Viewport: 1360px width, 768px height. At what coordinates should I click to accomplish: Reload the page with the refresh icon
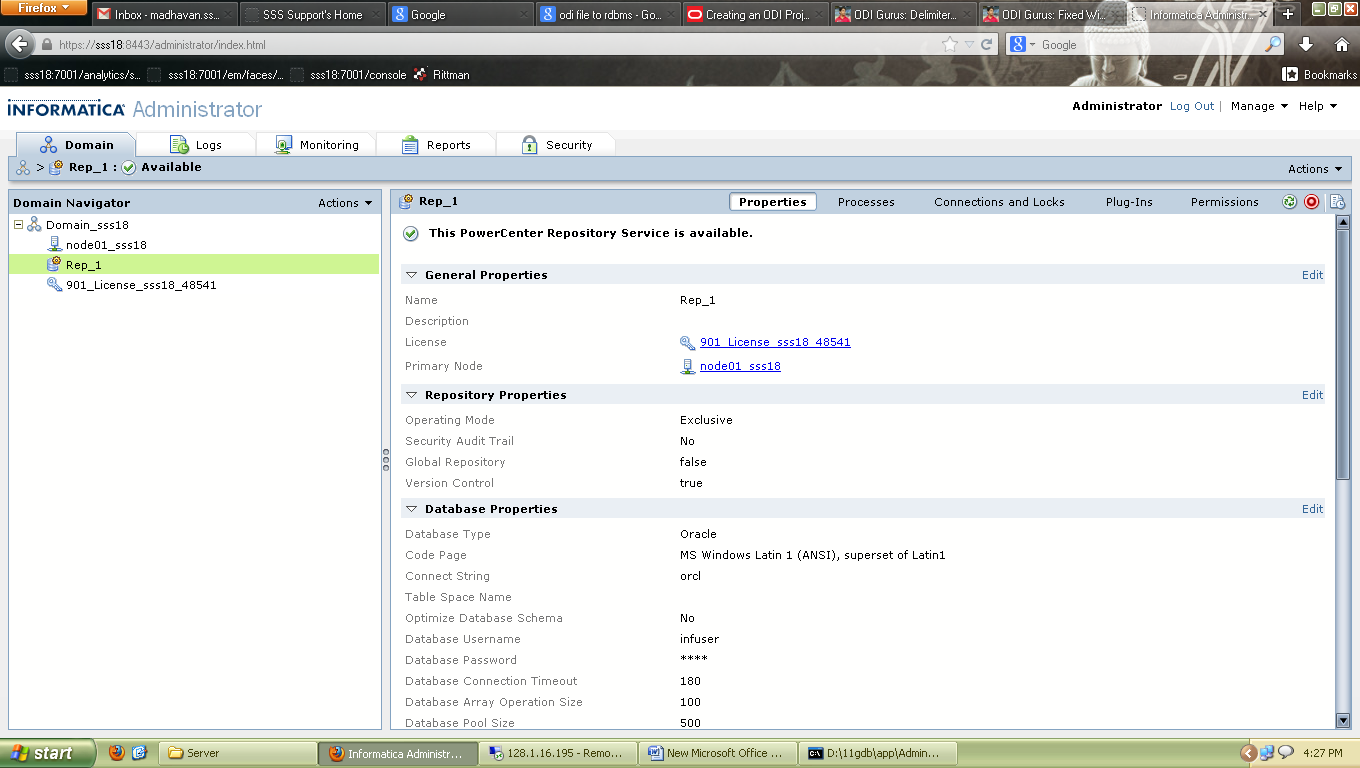coord(986,44)
